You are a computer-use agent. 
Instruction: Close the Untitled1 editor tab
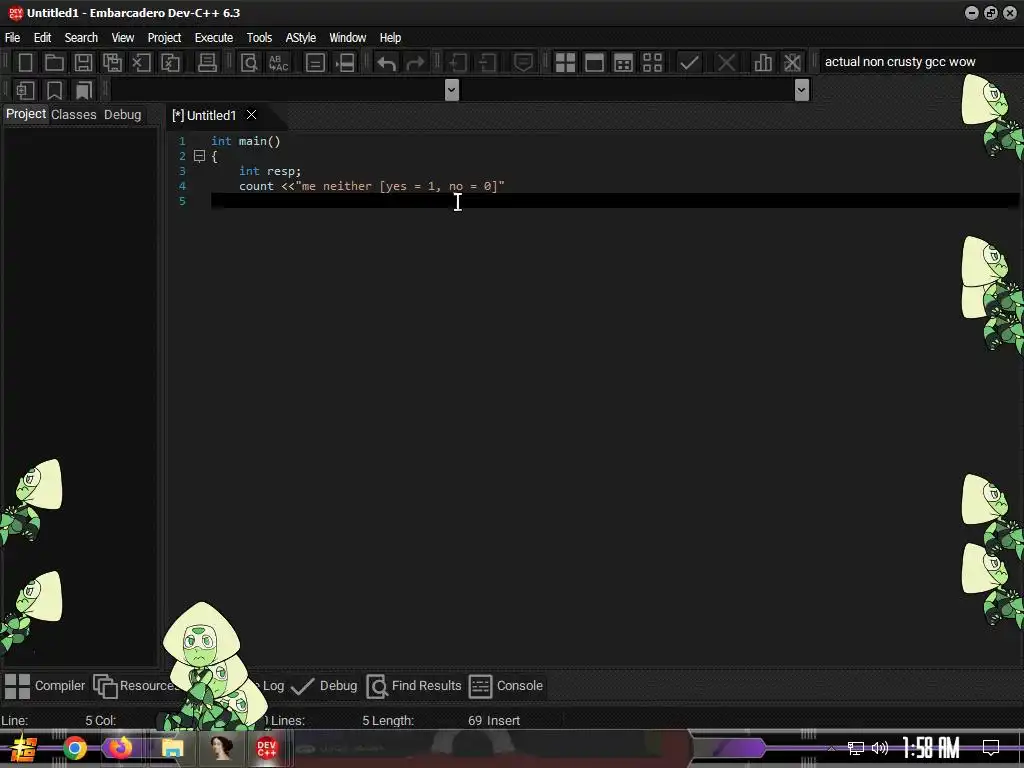(x=251, y=115)
